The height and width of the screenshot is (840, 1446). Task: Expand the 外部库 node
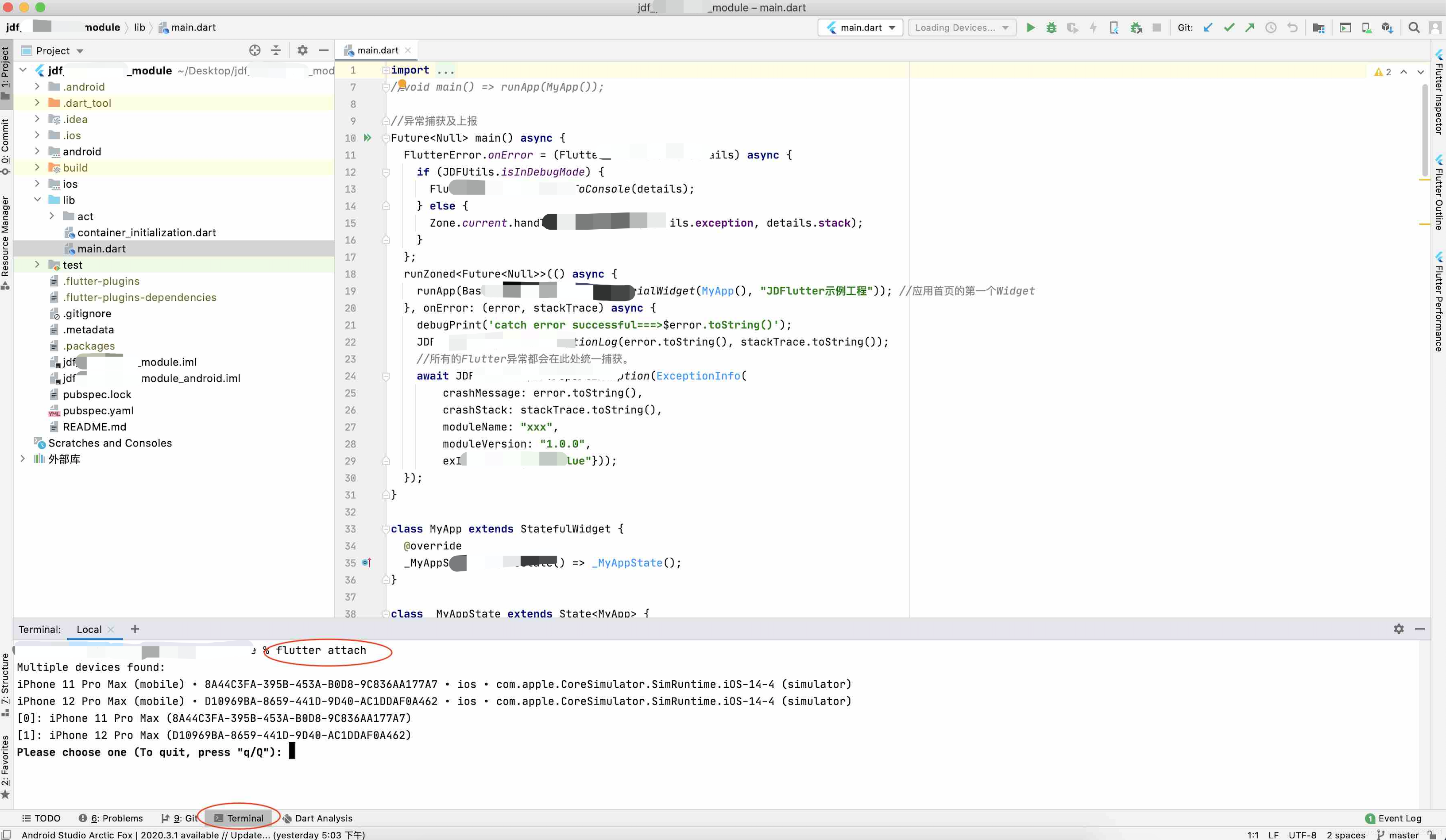(23, 459)
